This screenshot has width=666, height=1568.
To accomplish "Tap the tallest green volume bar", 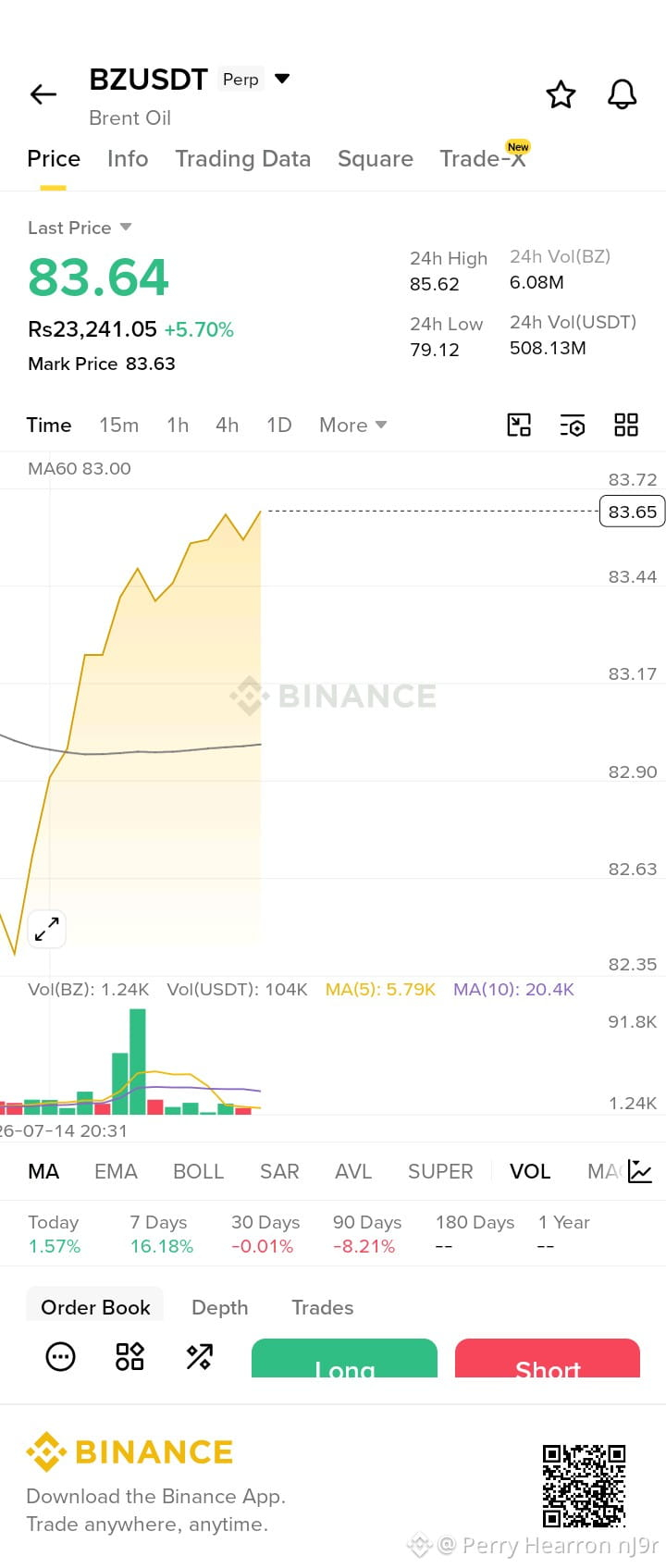I will 138,1061.
